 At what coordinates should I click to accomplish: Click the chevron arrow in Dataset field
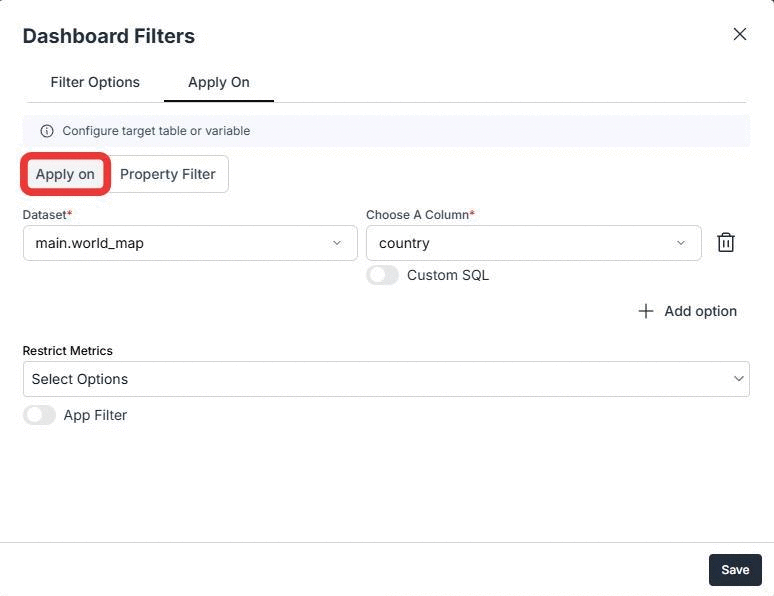click(337, 243)
